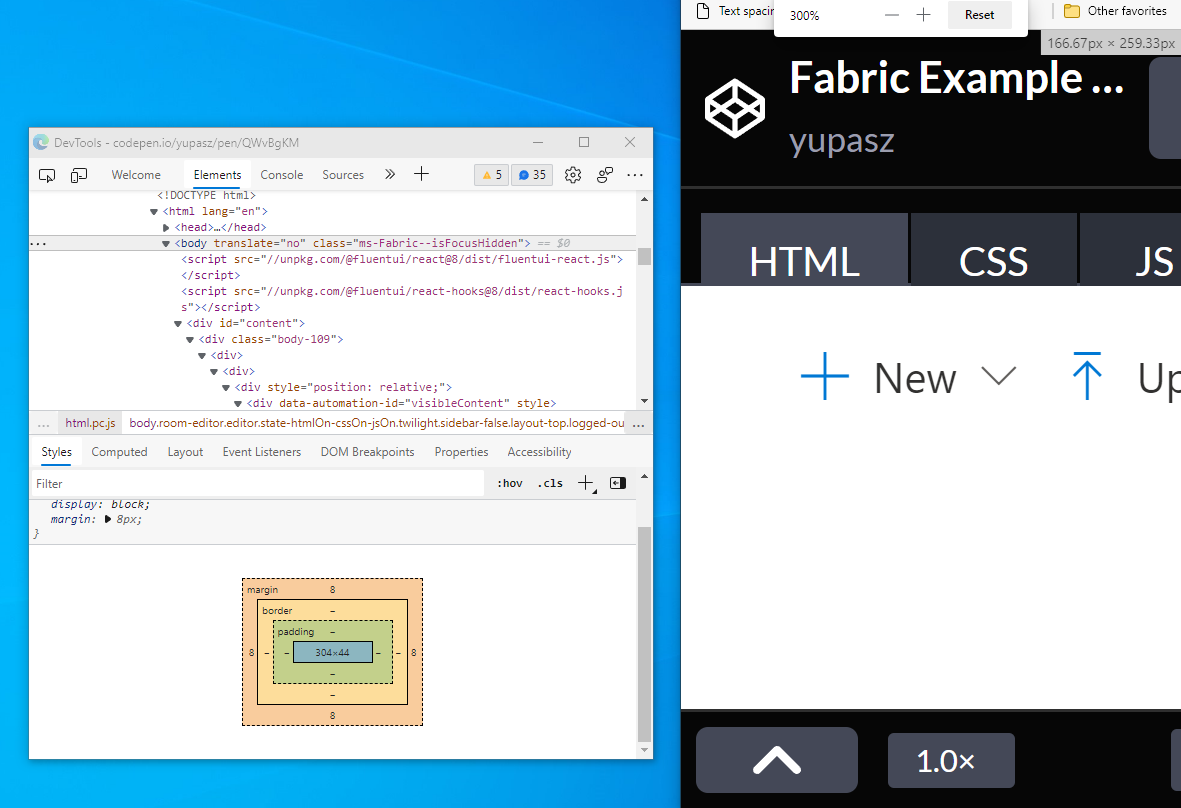Click the CodePen logo icon
Screen dimensions: 1181x808
coord(734,109)
